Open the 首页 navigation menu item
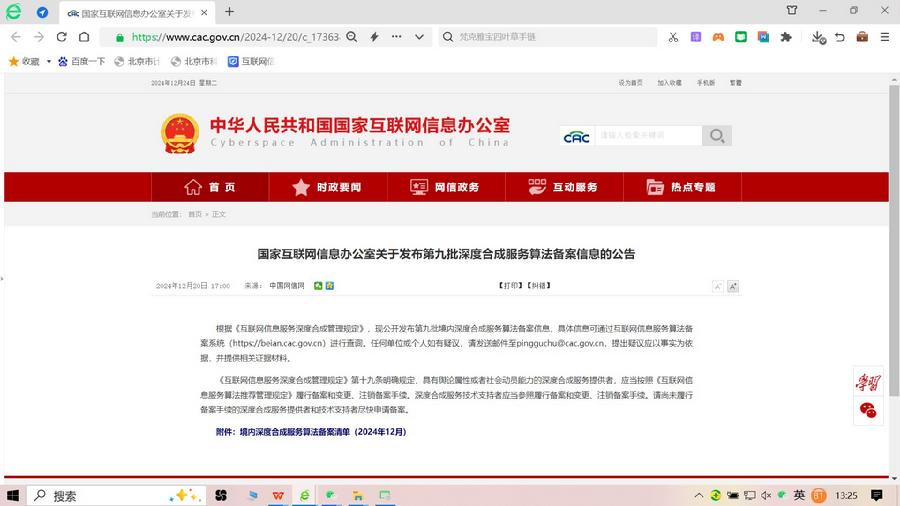The width and height of the screenshot is (900, 506). point(210,187)
